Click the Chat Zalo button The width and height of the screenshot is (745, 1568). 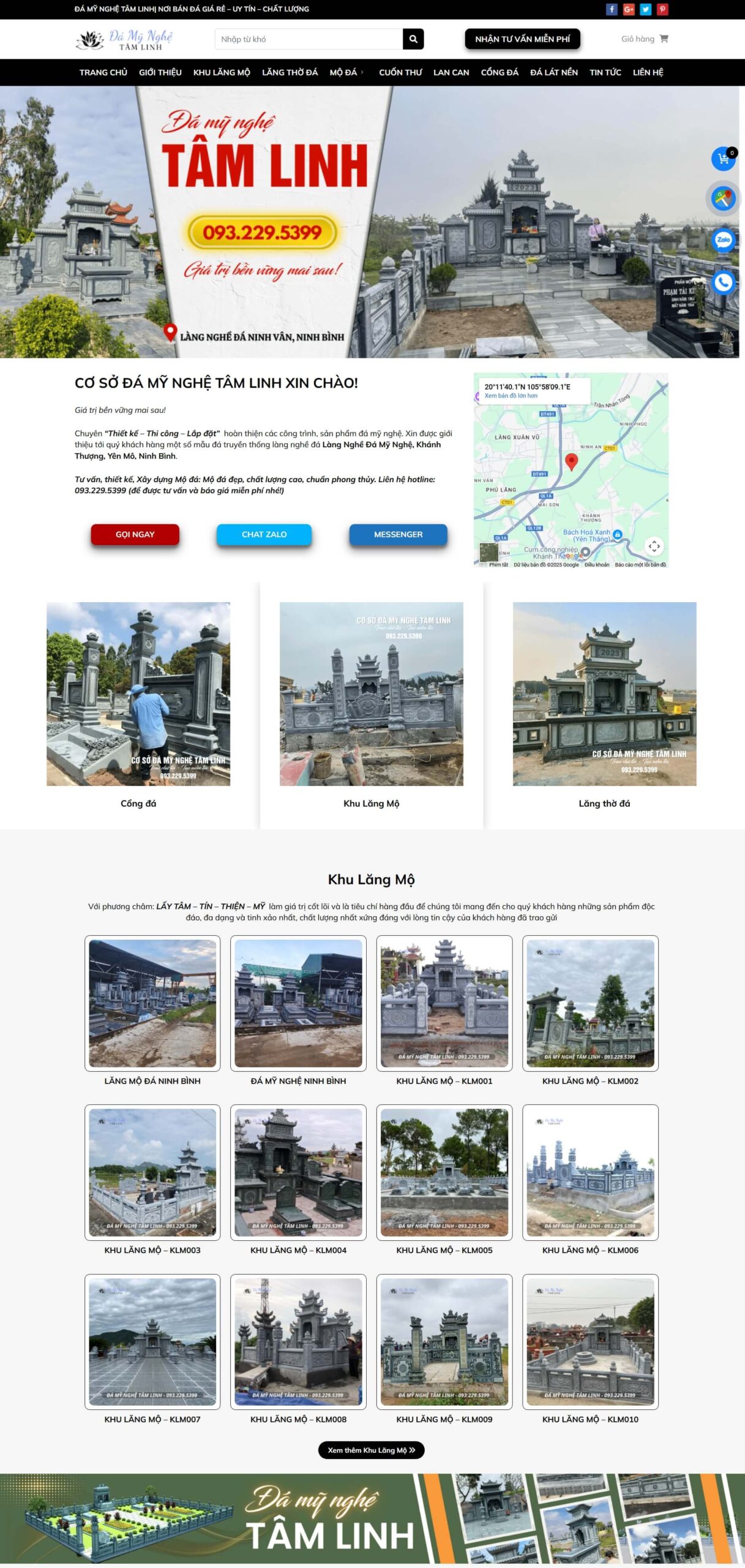(x=264, y=534)
